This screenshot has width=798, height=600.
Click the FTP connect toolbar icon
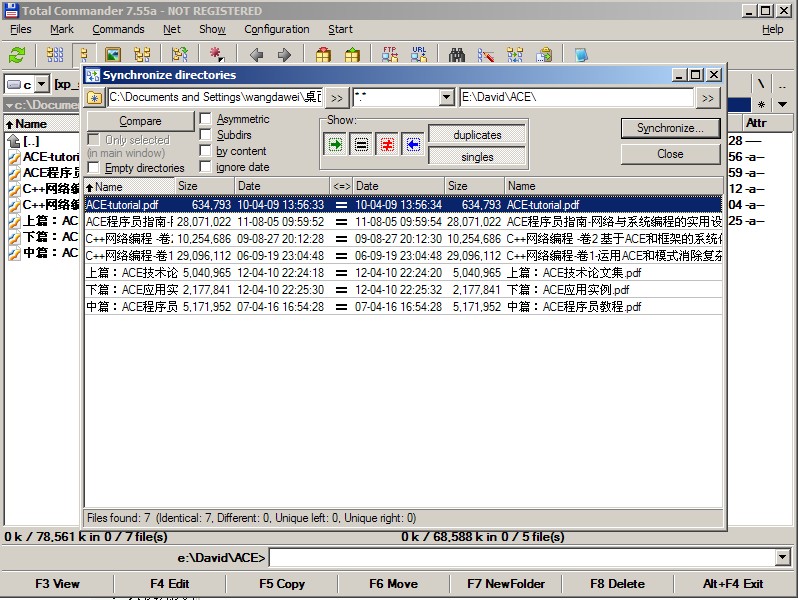coord(390,55)
